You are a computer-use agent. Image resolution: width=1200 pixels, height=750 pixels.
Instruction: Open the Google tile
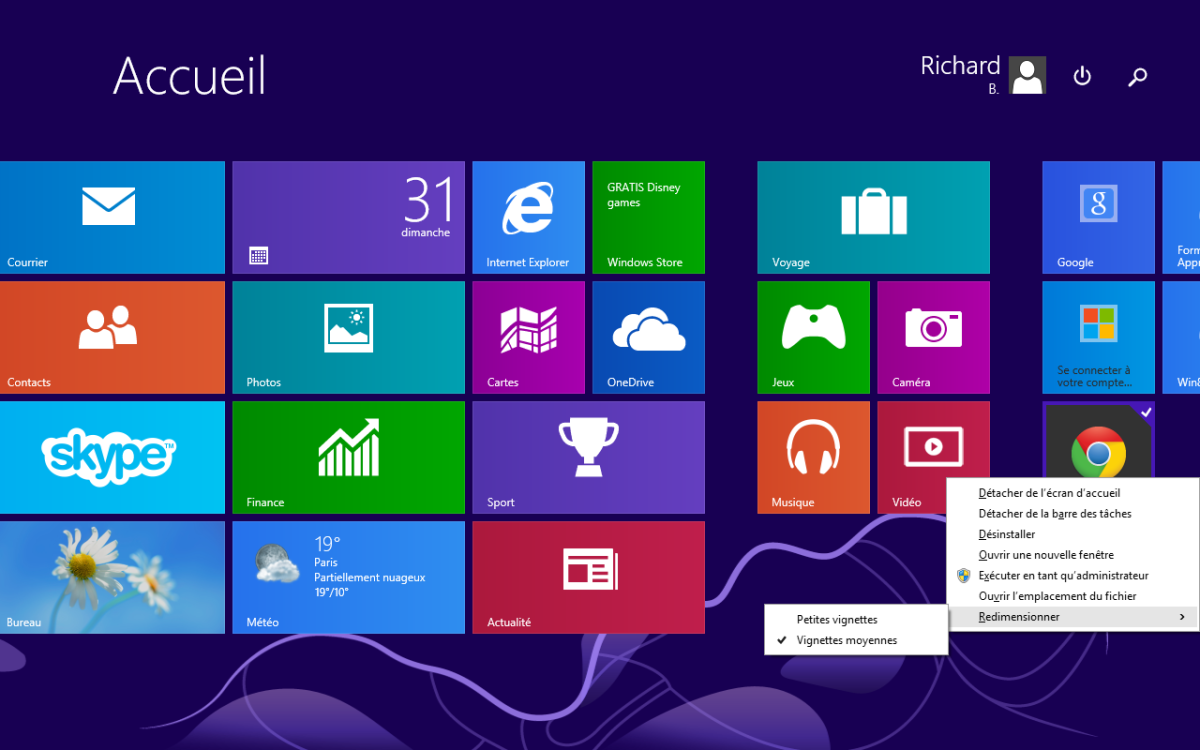coord(1098,217)
